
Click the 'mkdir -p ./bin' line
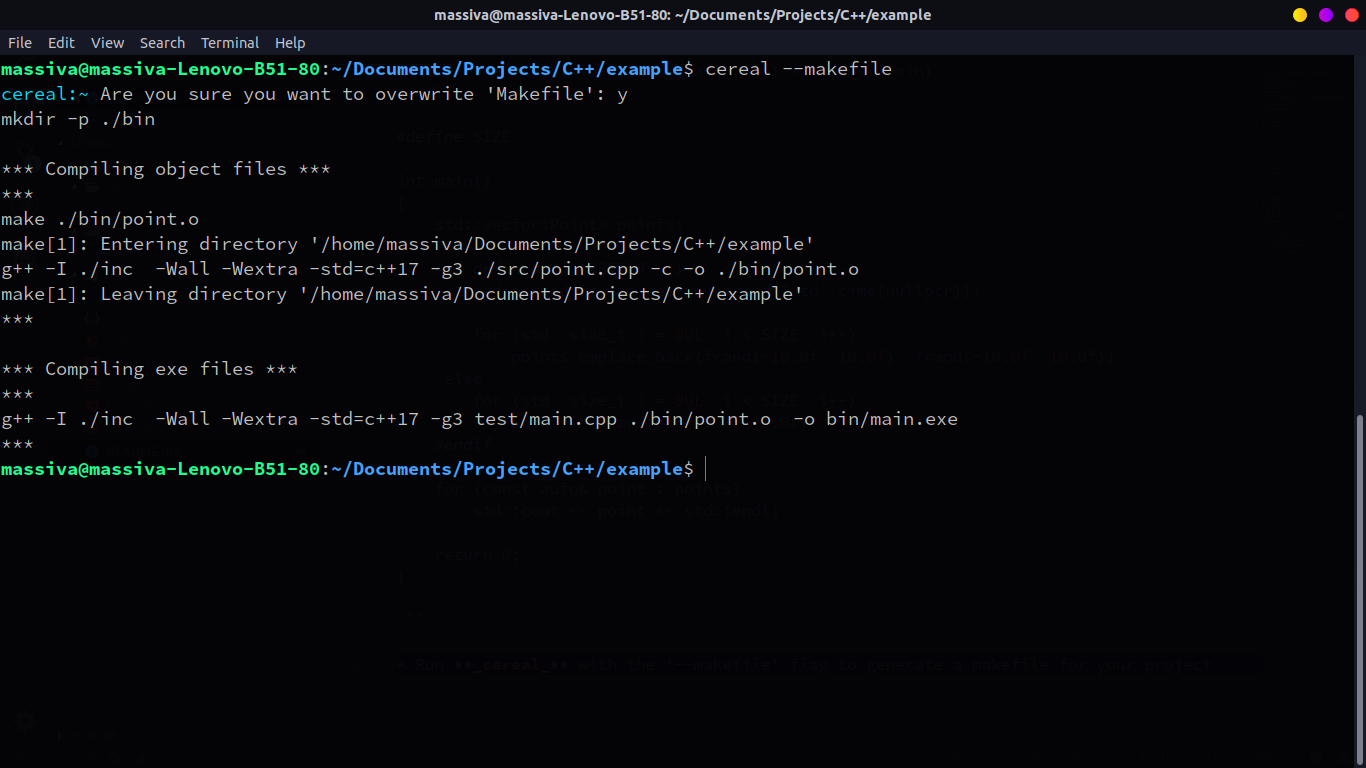click(x=78, y=119)
